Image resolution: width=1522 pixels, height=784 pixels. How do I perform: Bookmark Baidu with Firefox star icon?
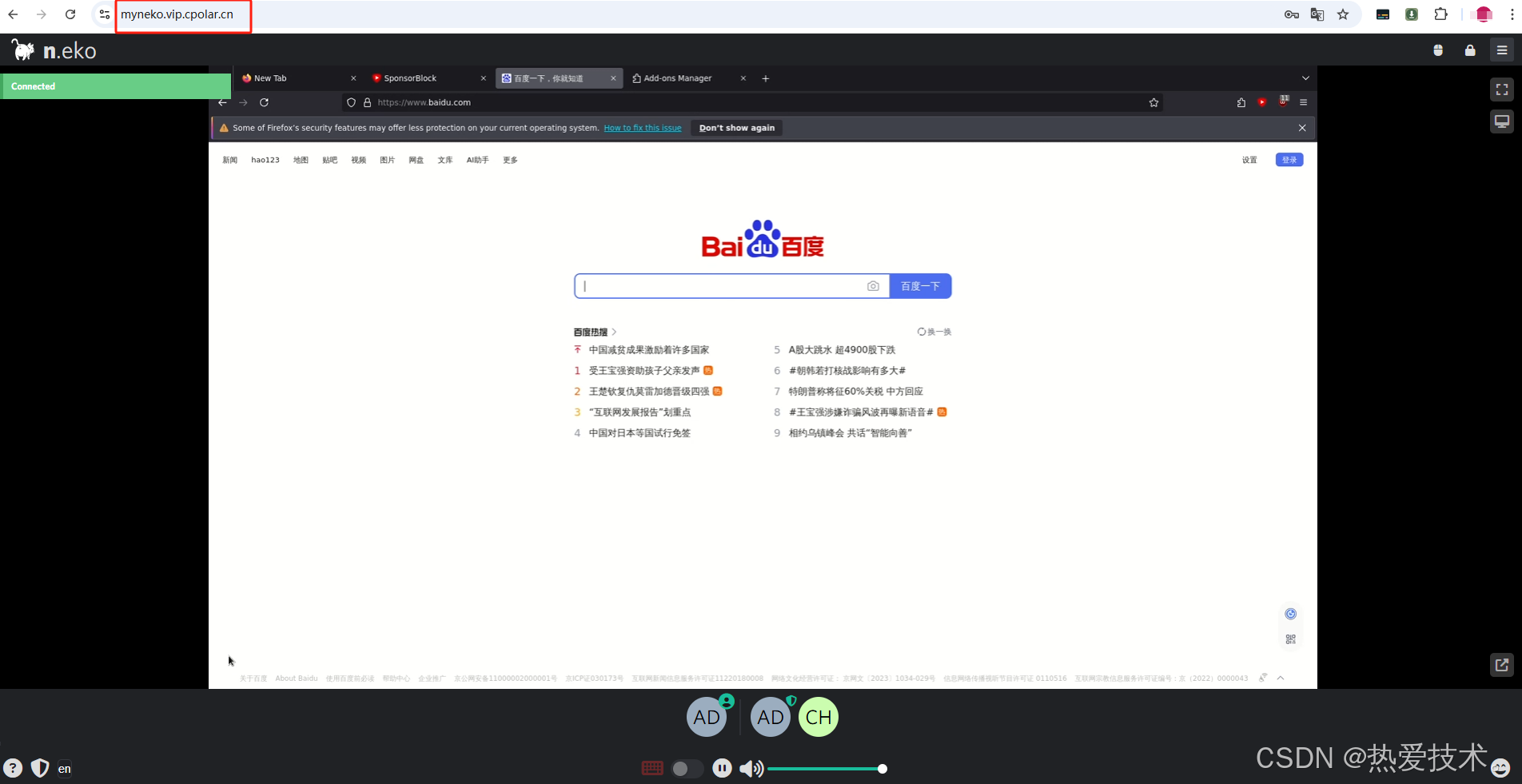tap(1153, 102)
